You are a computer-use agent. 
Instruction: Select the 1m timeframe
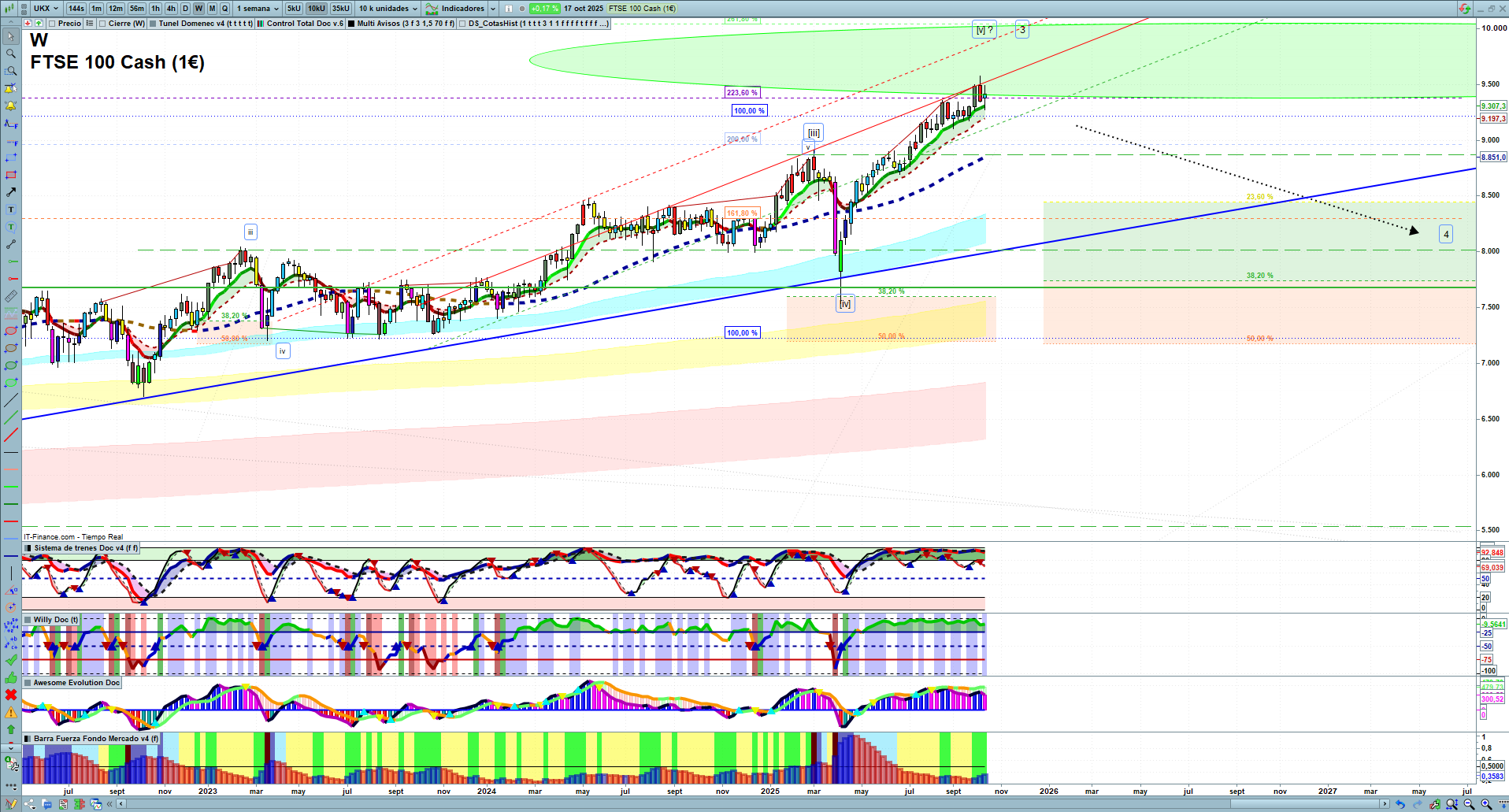[x=96, y=9]
